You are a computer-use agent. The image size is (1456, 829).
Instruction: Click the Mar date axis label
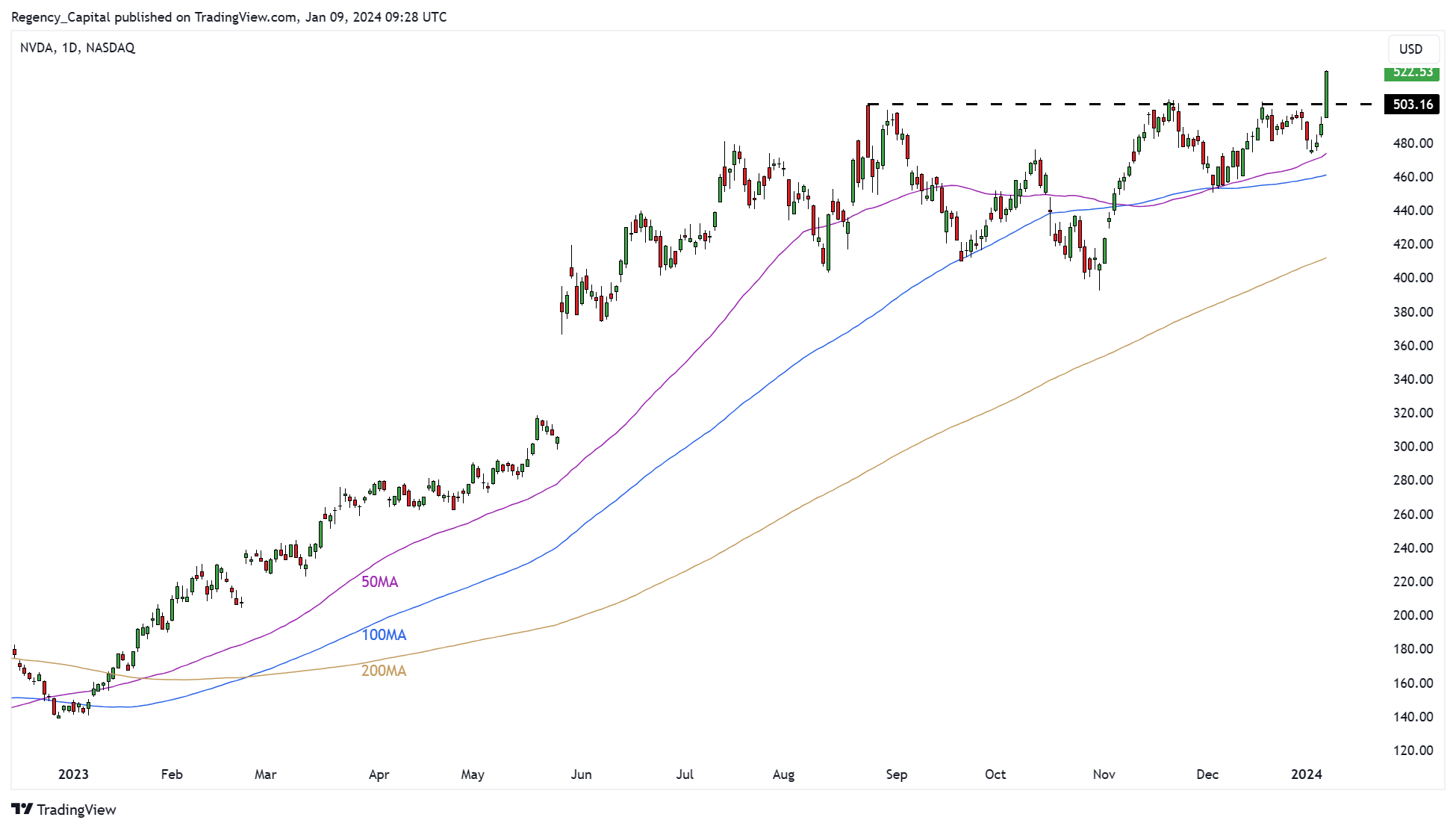(265, 774)
